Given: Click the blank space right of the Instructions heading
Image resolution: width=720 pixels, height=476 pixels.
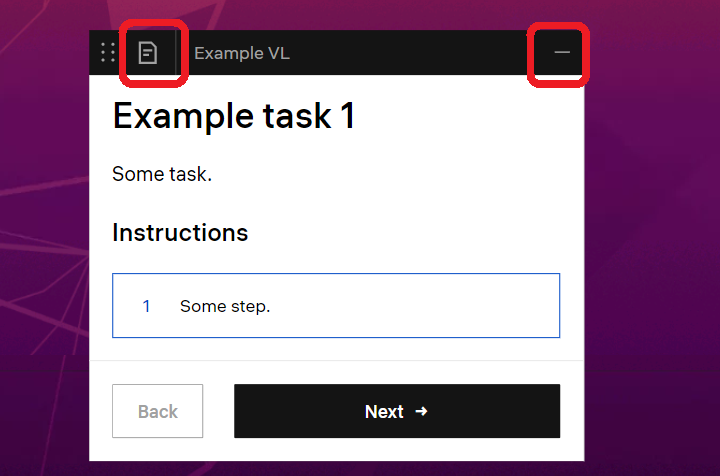Looking at the screenshot, I should click(420, 233).
